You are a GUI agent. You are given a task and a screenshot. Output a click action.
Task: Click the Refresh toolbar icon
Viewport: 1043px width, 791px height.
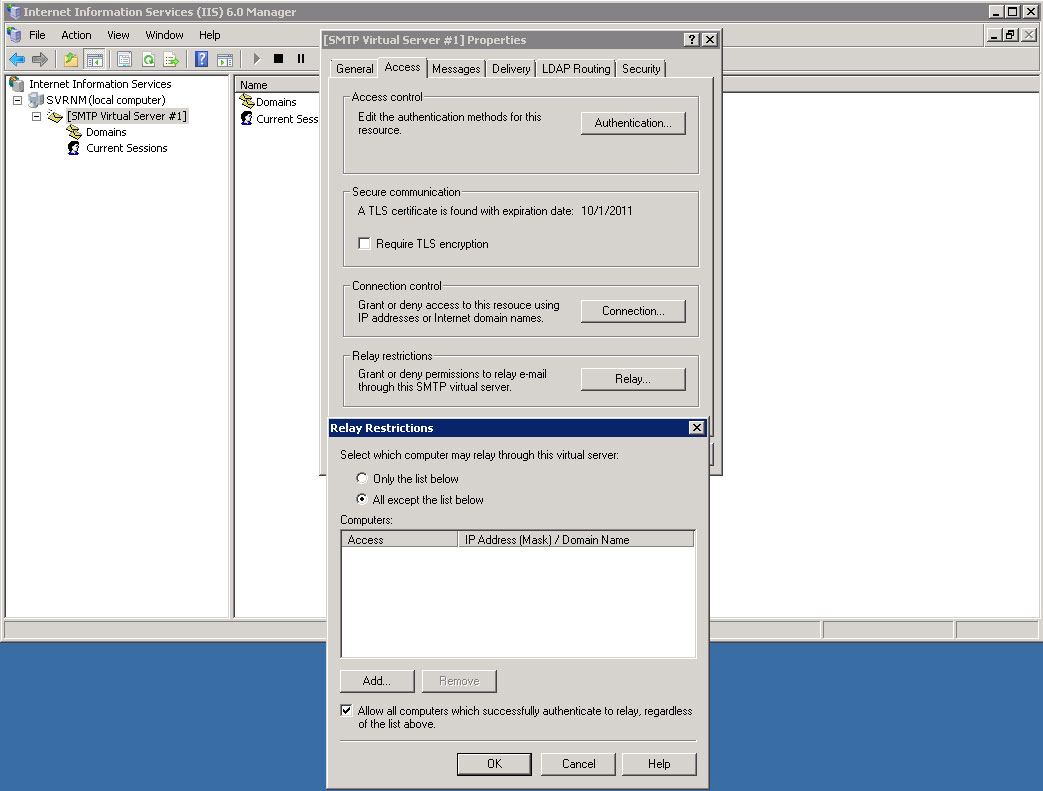pyautogui.click(x=148, y=60)
